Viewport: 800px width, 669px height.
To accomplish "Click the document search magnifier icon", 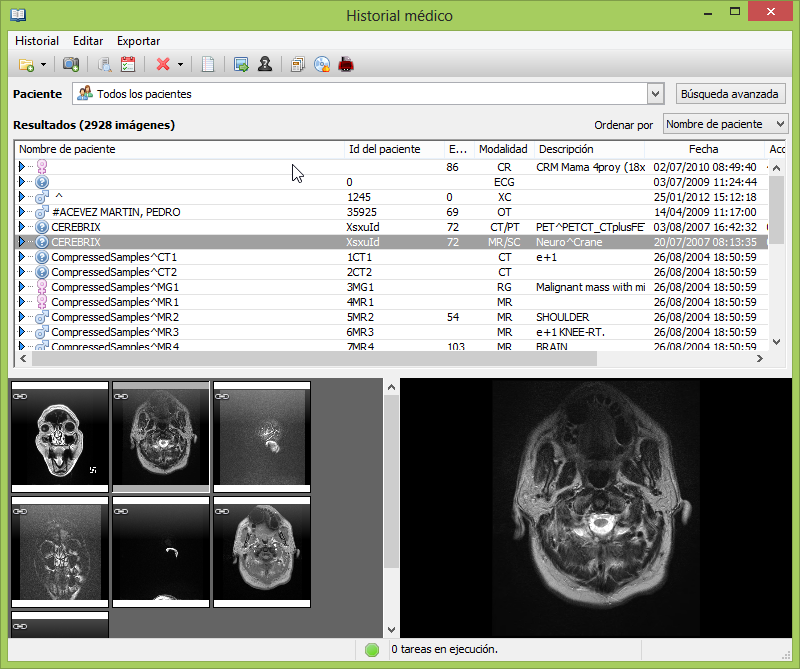I will click(105, 65).
